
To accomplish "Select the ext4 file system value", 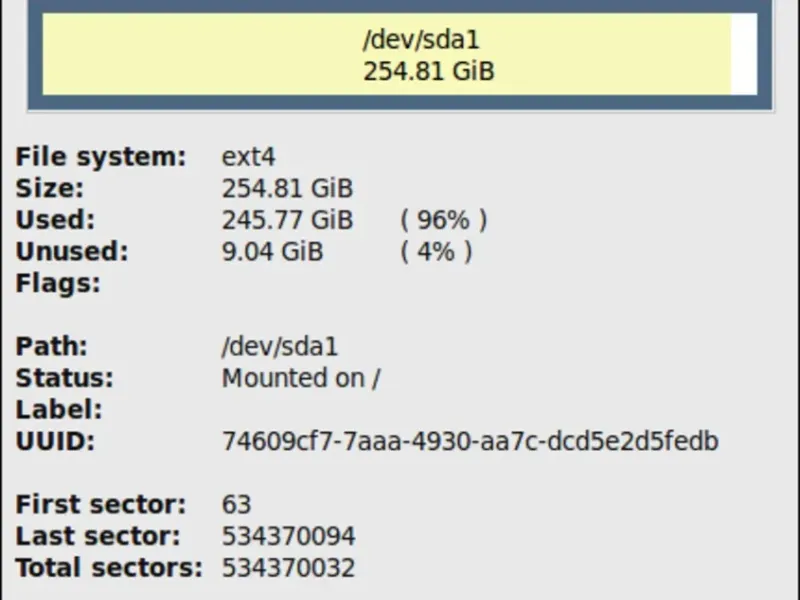I will (x=248, y=157).
